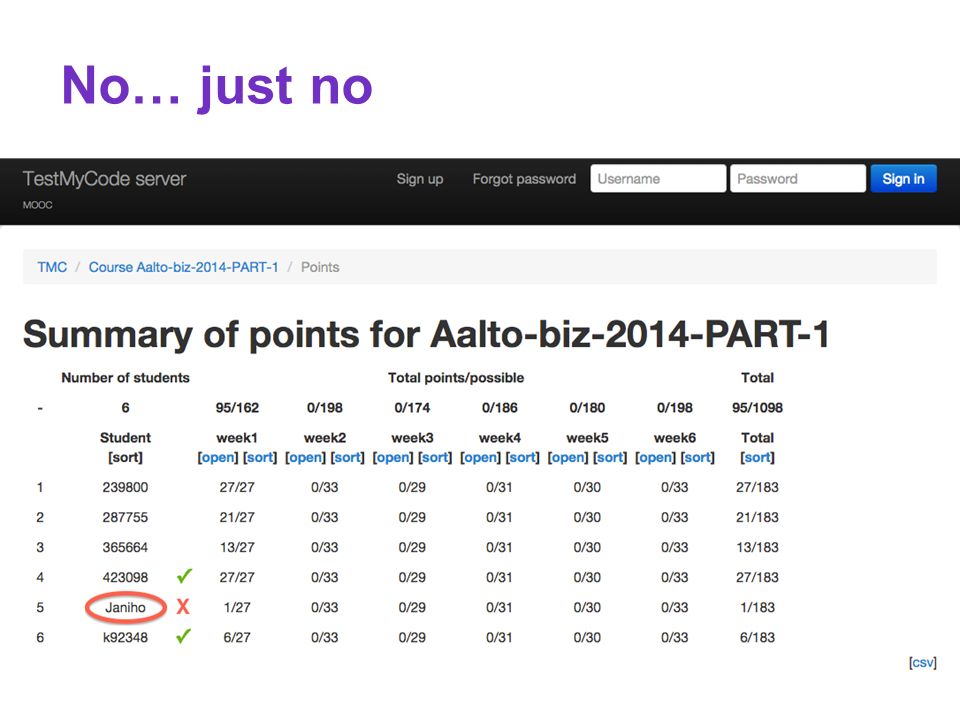Viewport: 960px width, 720px height.
Task: Click the 21/183 total score
Action: pyautogui.click(x=757, y=517)
